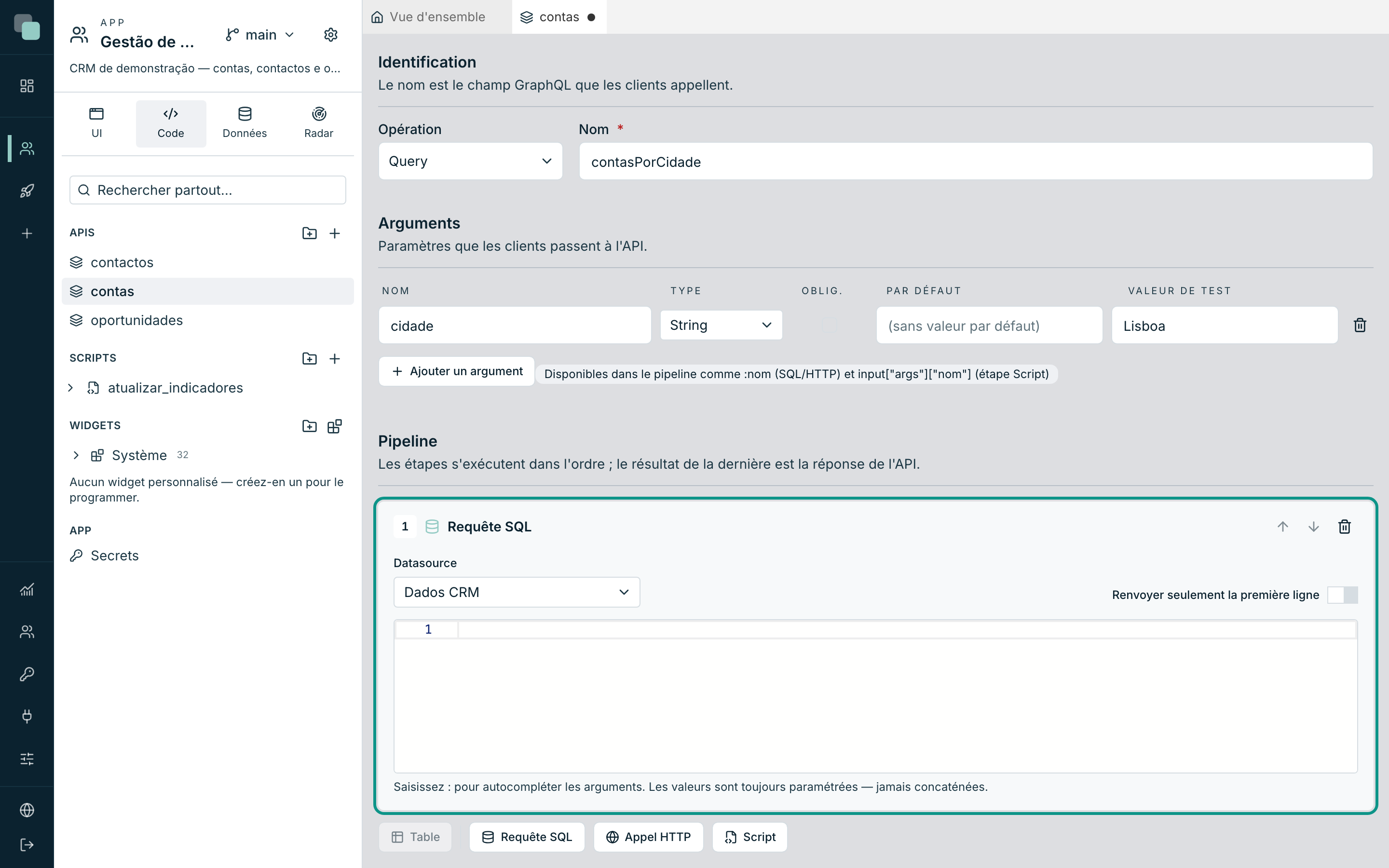Click the Rechercher partout search field

tap(208, 190)
